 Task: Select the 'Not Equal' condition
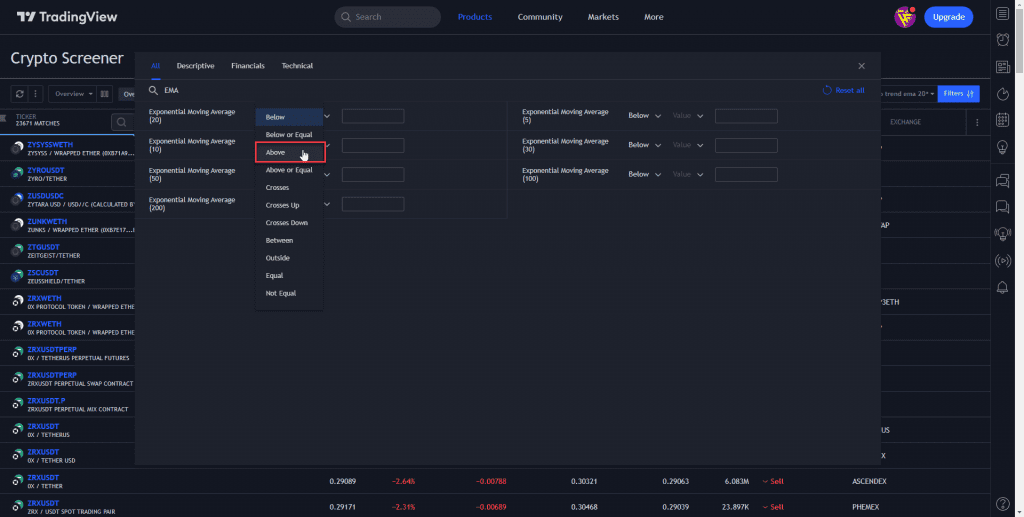[289, 293]
